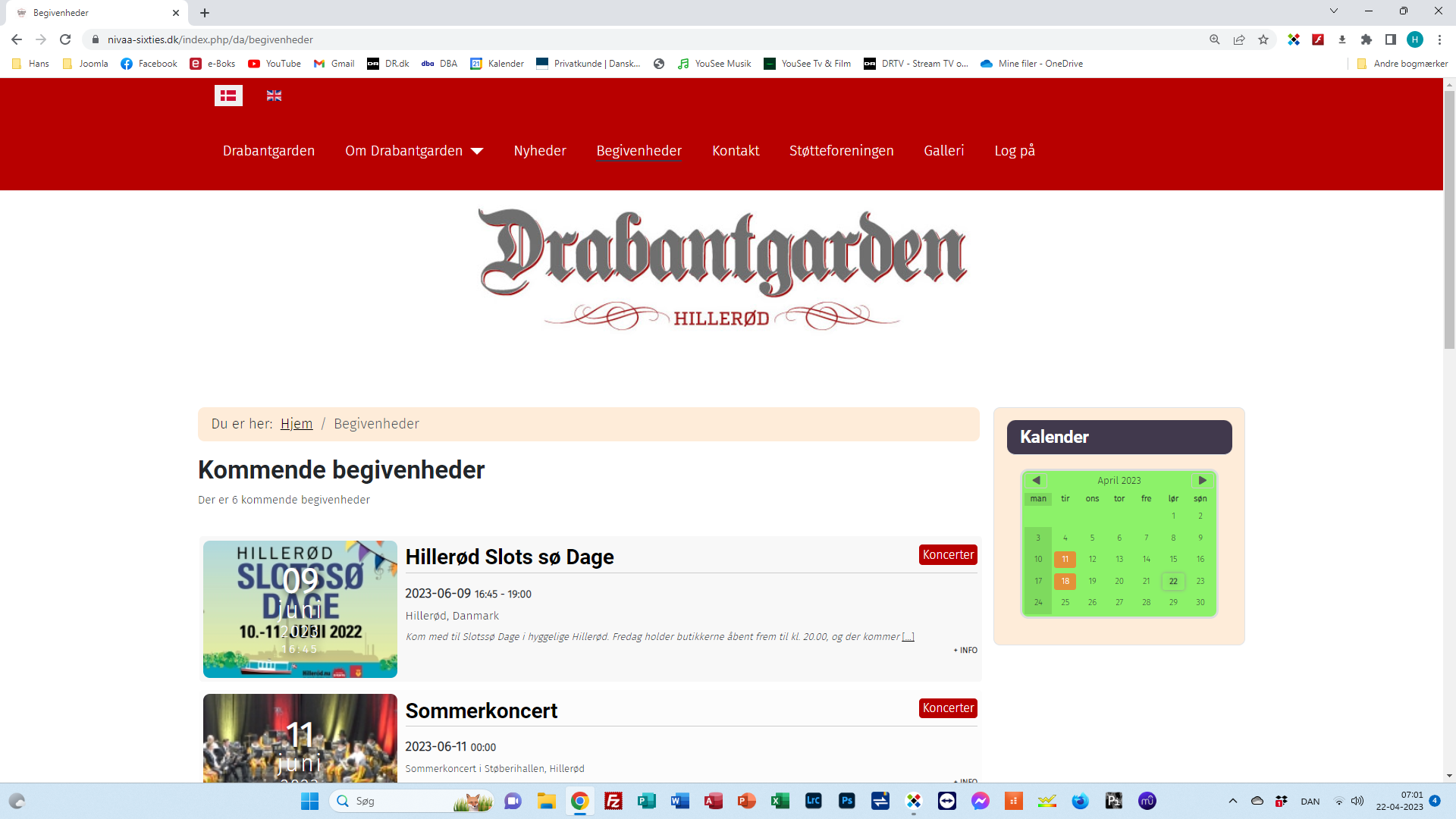Screen dimensions: 1456x819
Task: Open Andre bogmærker folder
Action: (x=1402, y=64)
